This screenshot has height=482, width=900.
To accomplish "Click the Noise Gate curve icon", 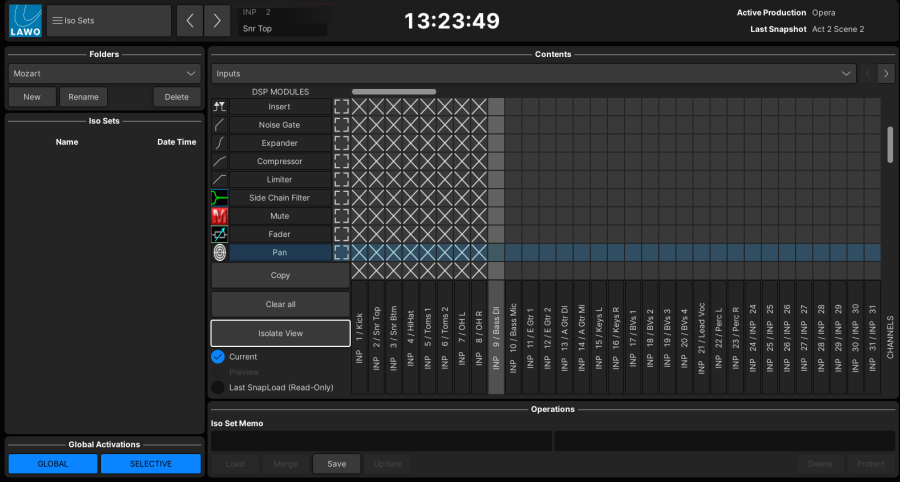I will [219, 125].
